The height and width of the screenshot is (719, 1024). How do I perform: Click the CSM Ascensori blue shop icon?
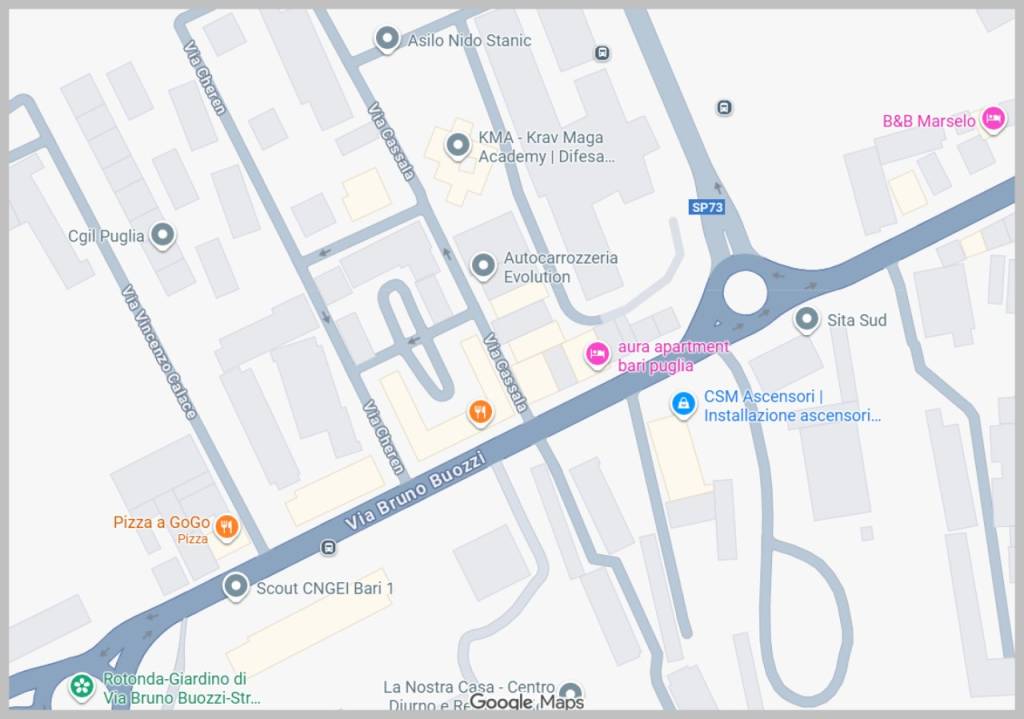click(683, 405)
